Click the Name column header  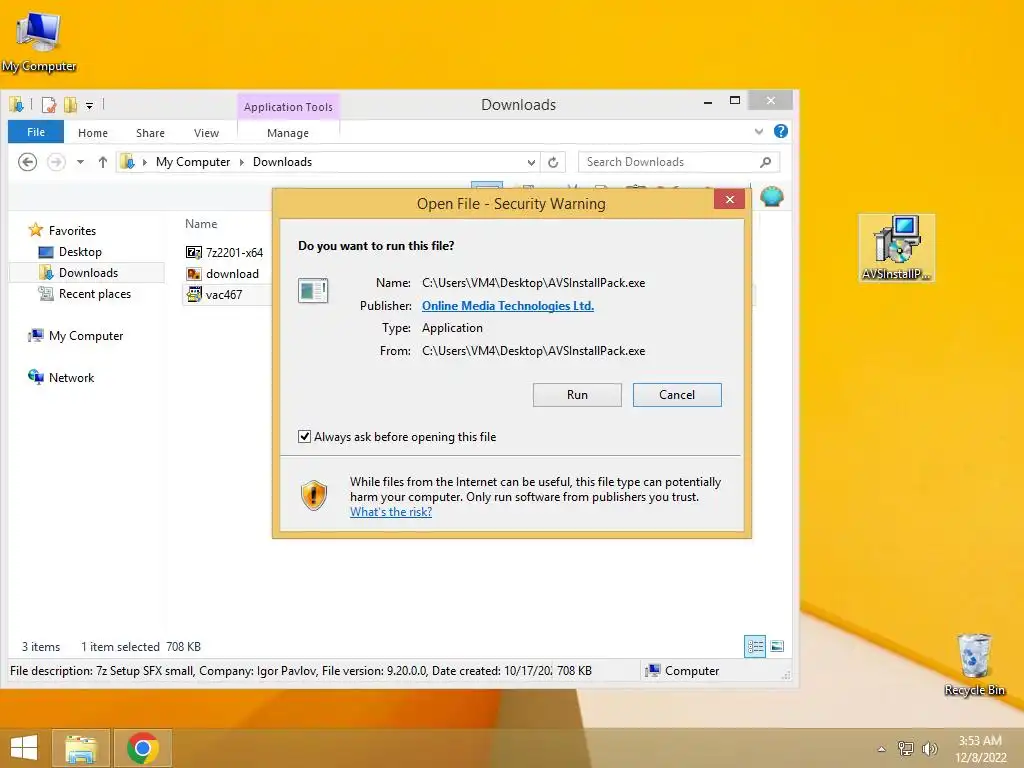pos(201,224)
